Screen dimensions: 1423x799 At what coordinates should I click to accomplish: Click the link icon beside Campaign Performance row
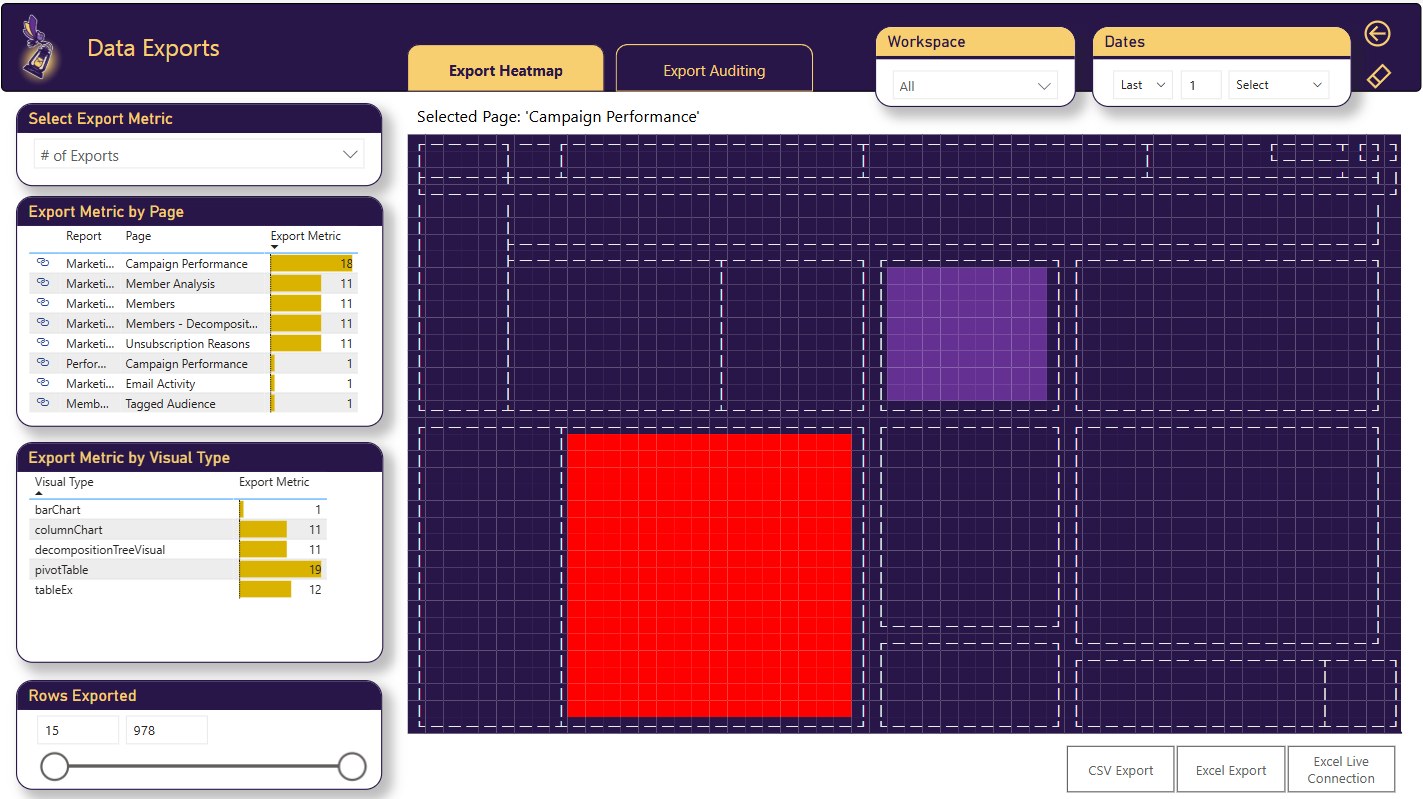[41, 263]
